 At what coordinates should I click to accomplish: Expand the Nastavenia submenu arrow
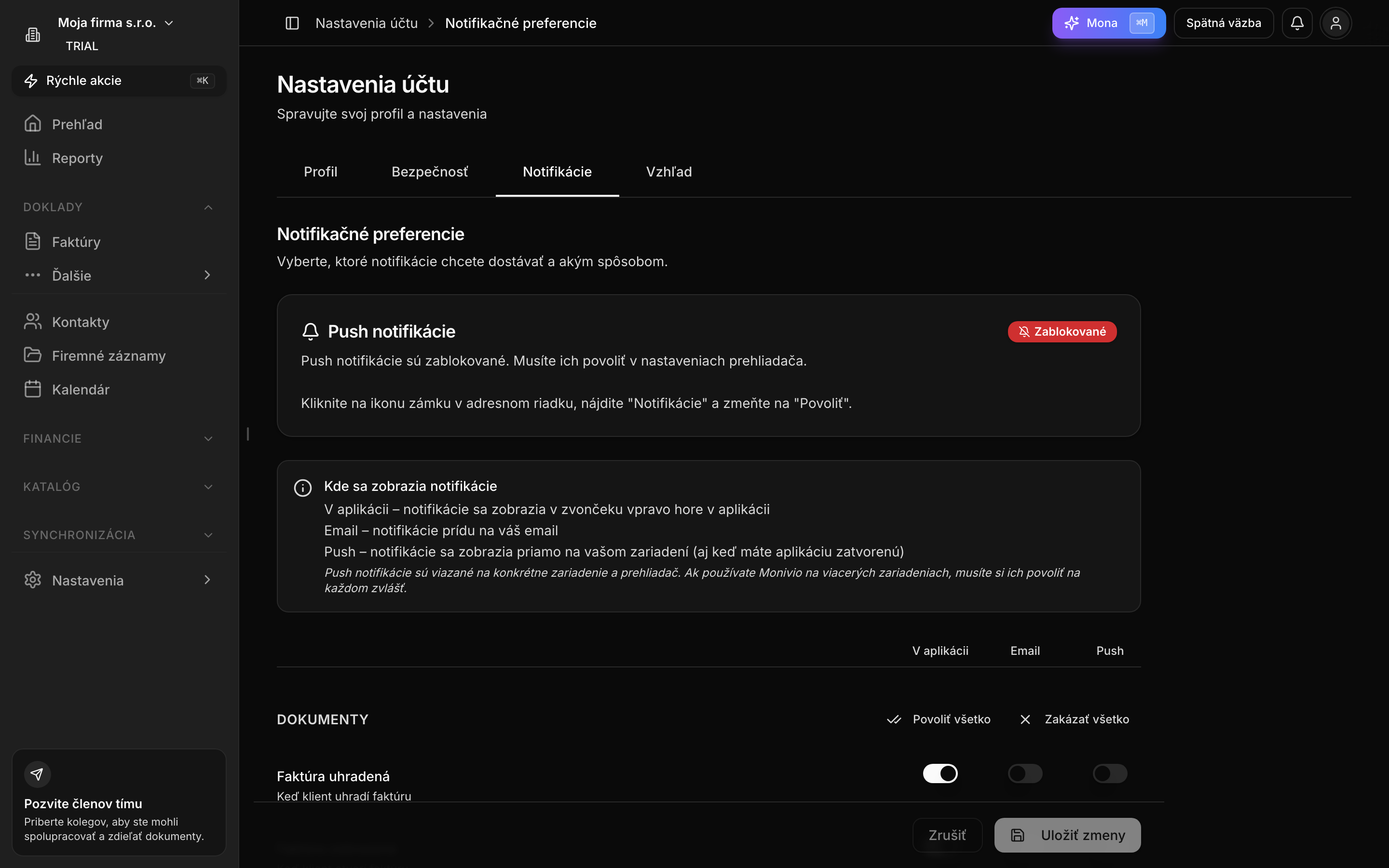(x=207, y=580)
